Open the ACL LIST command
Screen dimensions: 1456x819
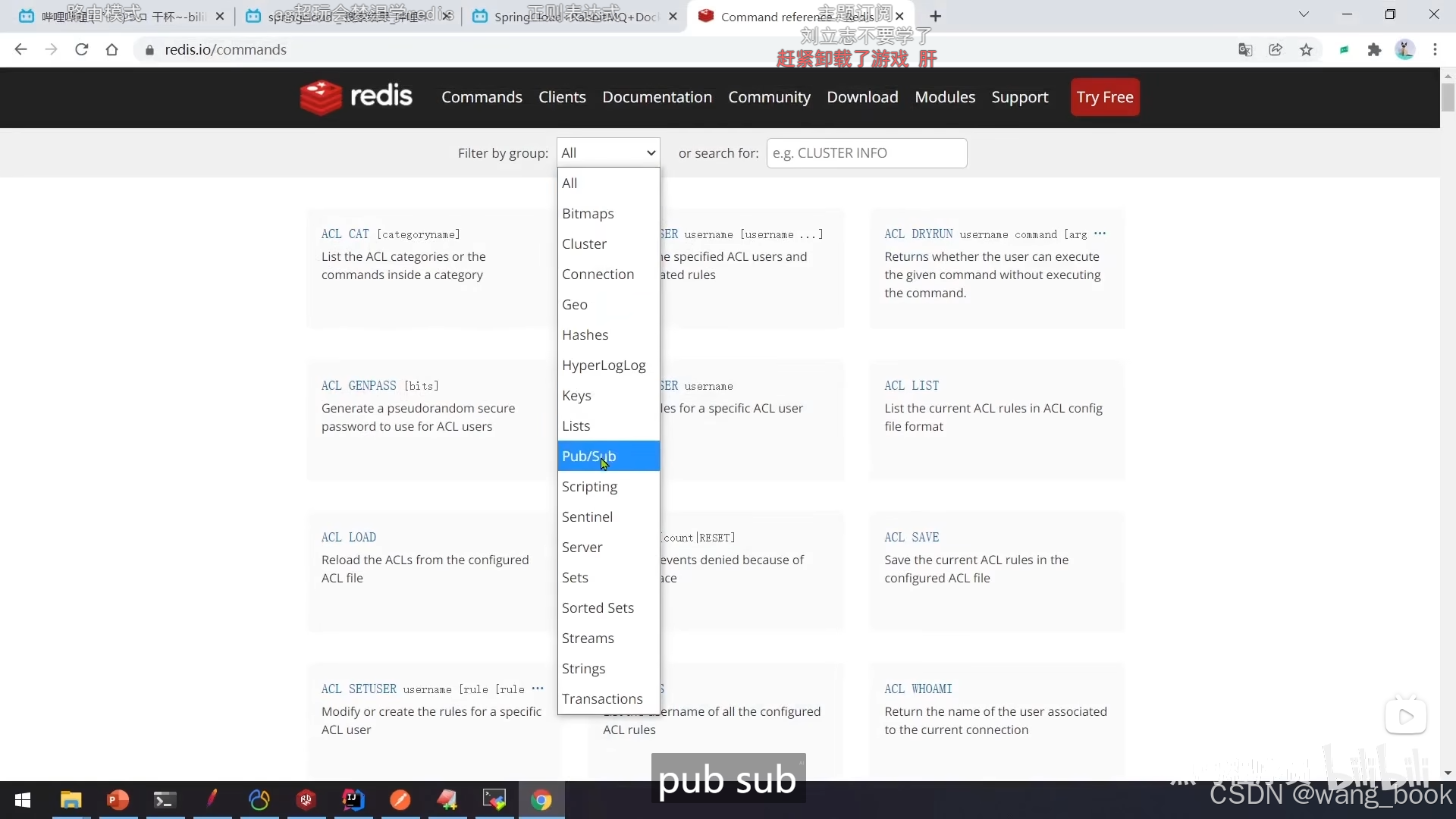[912, 386]
